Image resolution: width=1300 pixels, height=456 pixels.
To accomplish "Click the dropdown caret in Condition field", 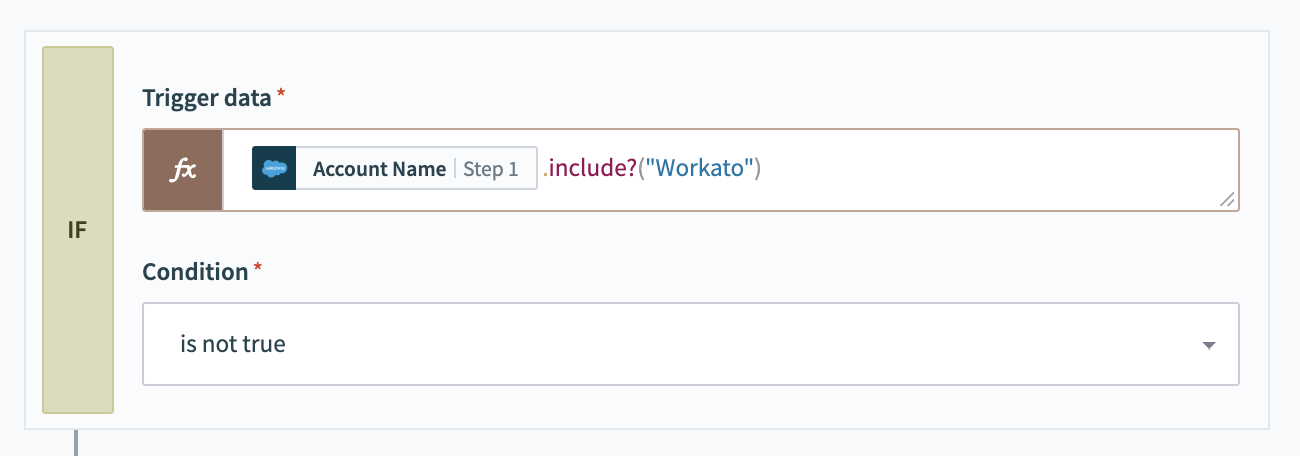I will (x=1208, y=345).
